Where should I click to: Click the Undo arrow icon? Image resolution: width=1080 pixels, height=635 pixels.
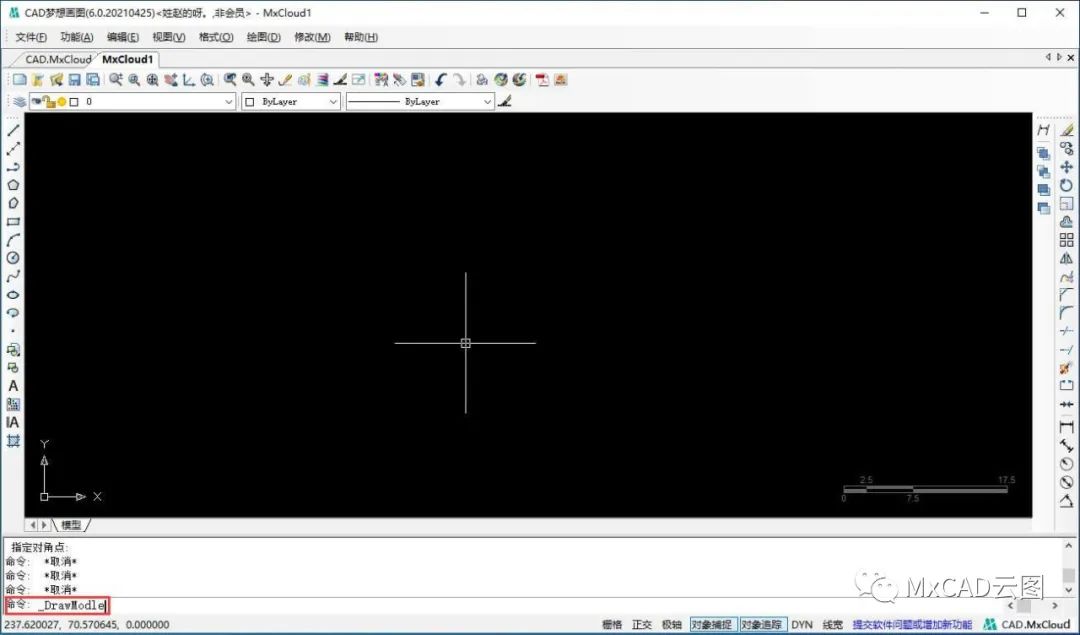click(441, 80)
